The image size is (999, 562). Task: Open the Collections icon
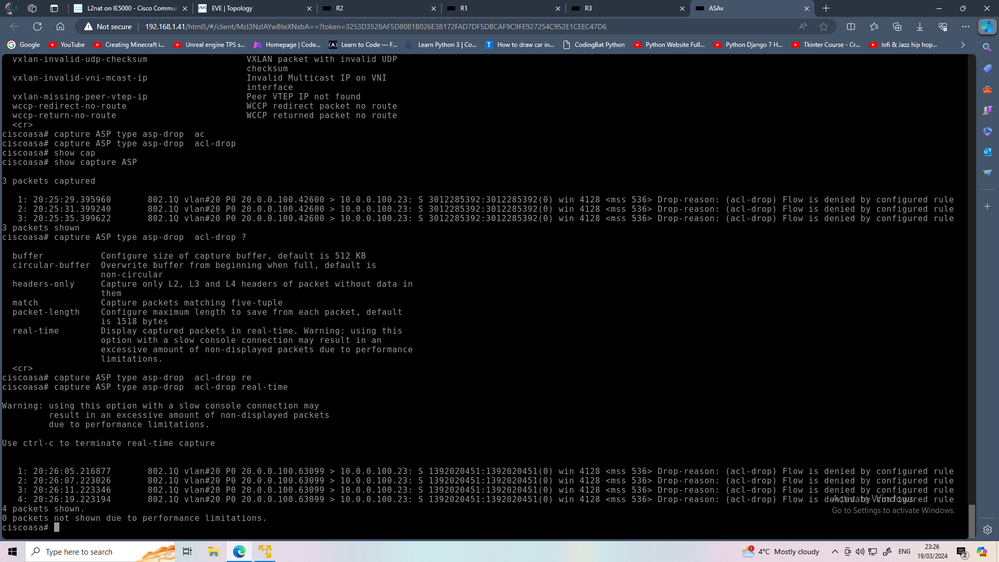(897, 27)
